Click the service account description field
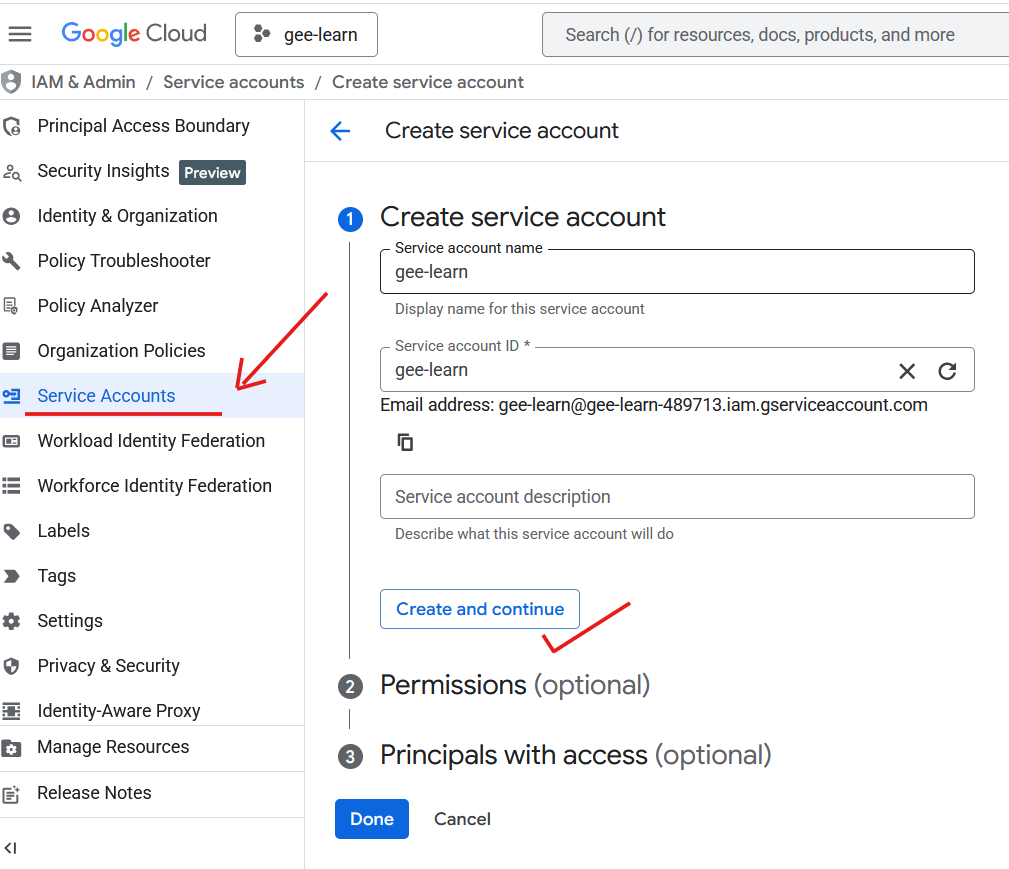The width and height of the screenshot is (1009, 869). pos(677,496)
